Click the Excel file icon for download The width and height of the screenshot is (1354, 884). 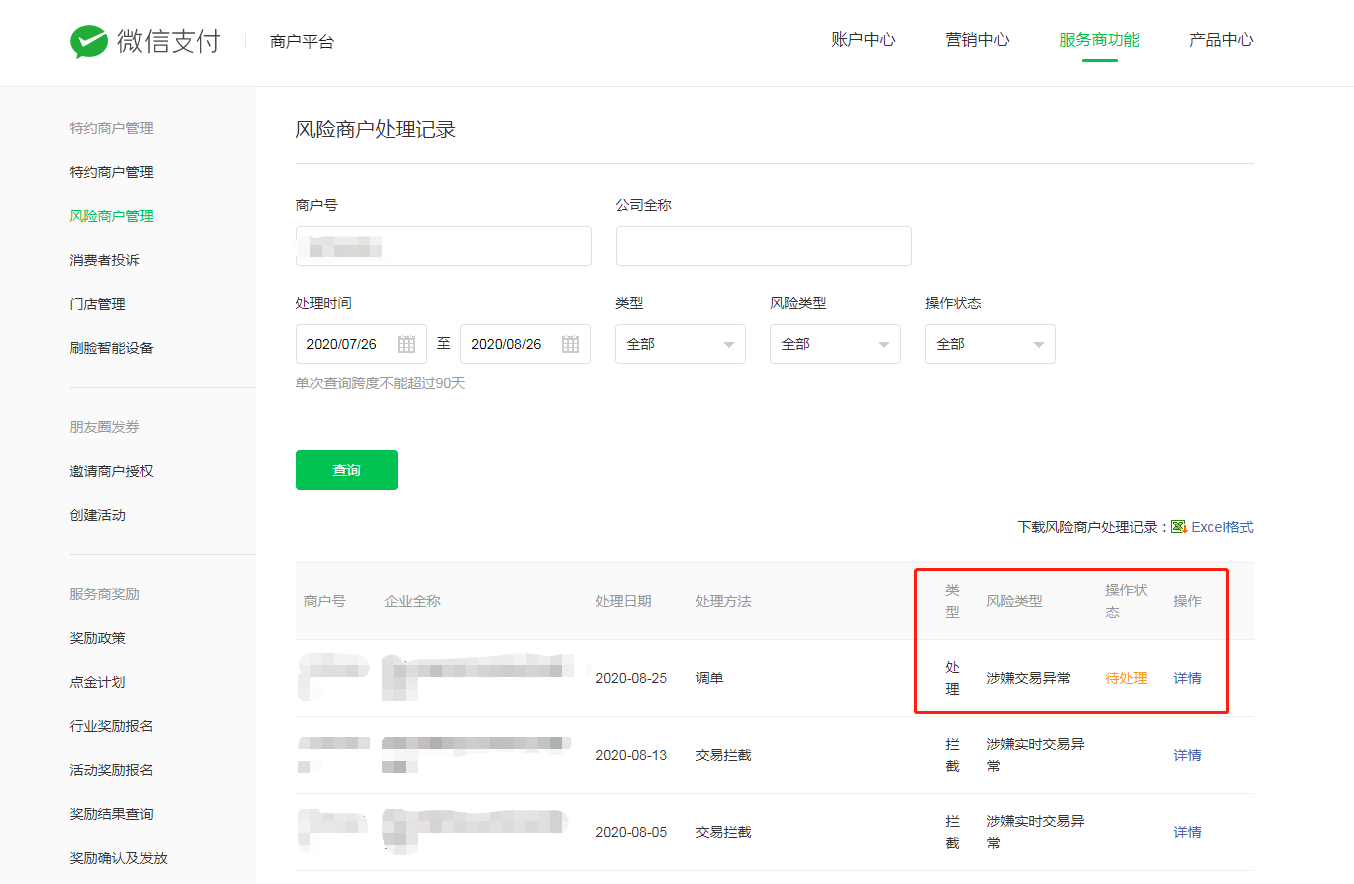[1179, 527]
